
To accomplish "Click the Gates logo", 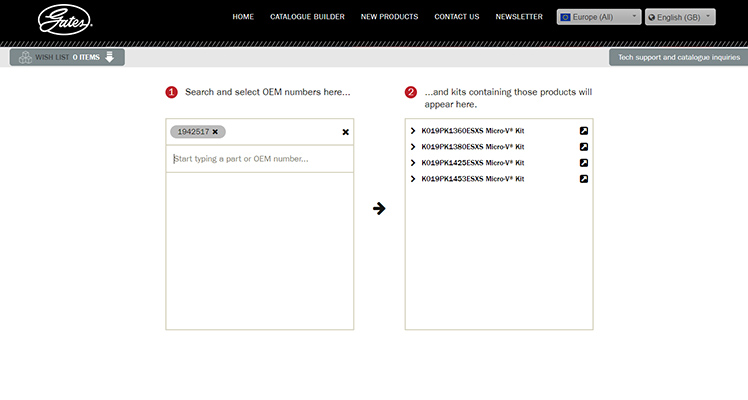I will 66,19.
